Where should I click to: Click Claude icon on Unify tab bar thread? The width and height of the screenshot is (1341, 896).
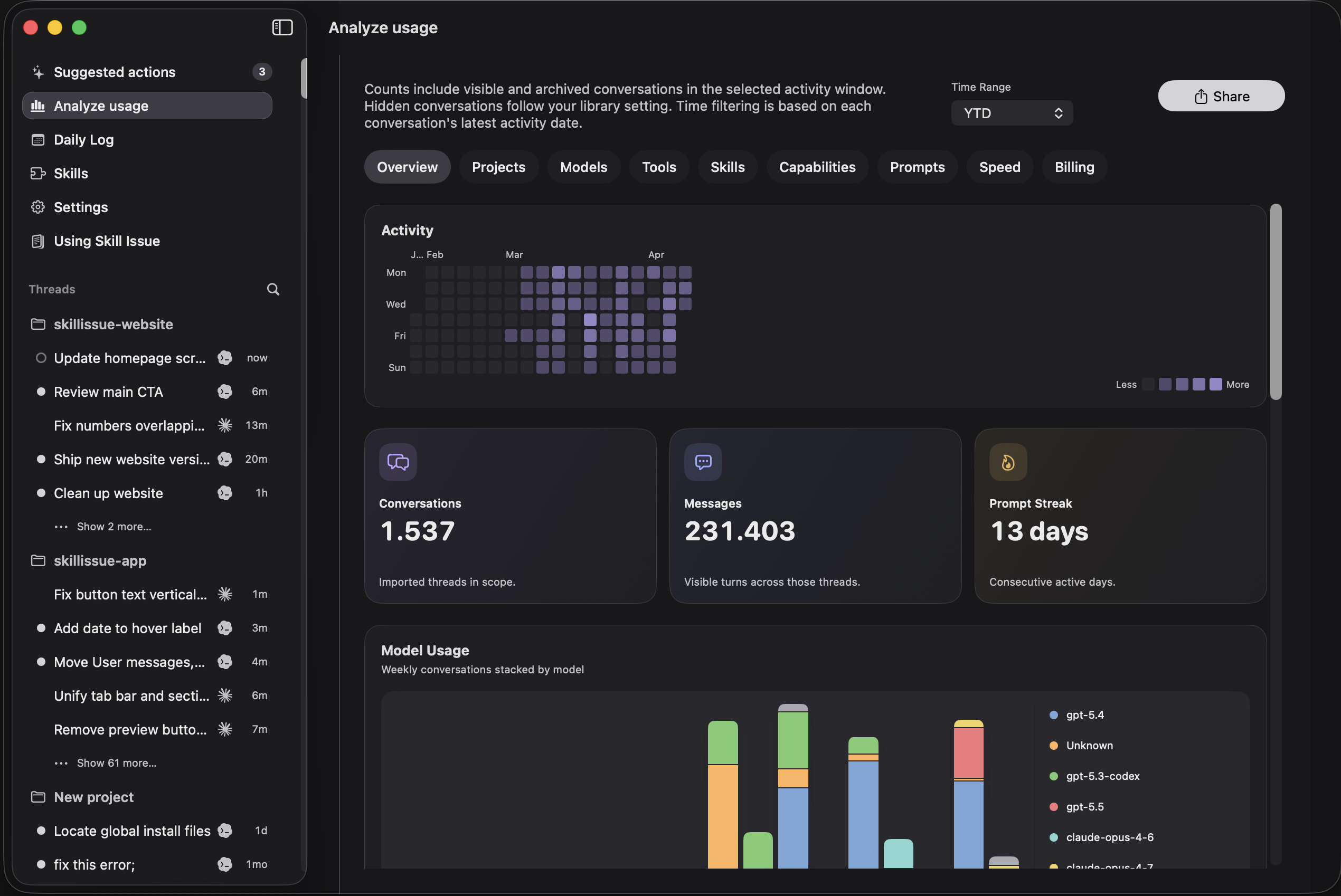point(224,695)
